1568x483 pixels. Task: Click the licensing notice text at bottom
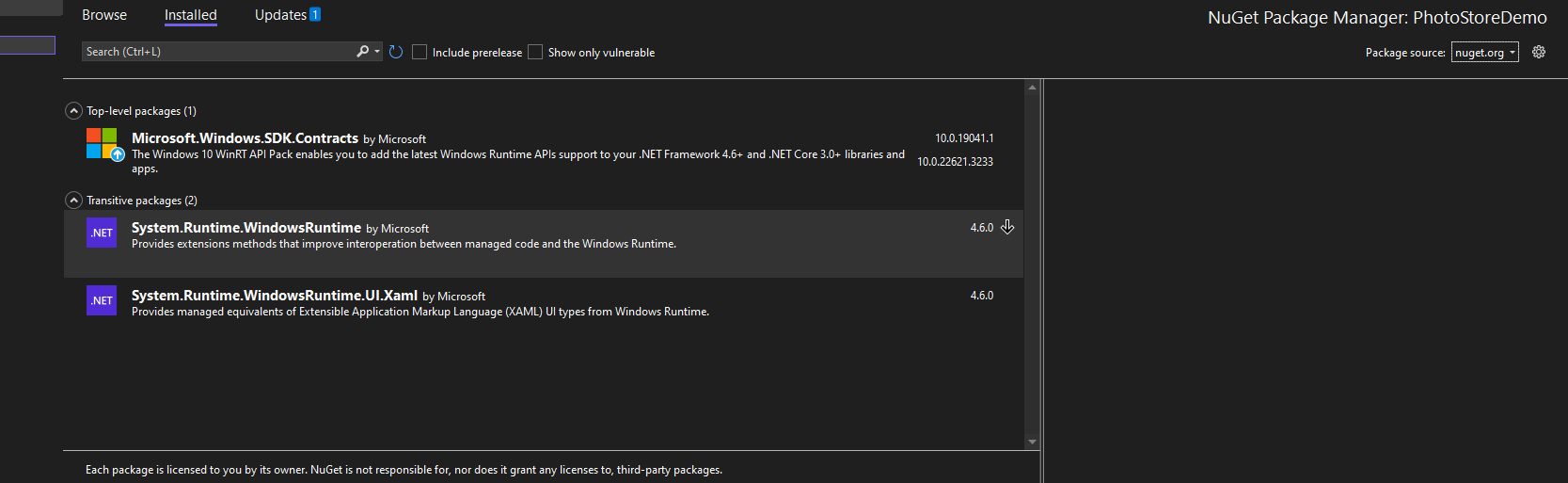(404, 470)
